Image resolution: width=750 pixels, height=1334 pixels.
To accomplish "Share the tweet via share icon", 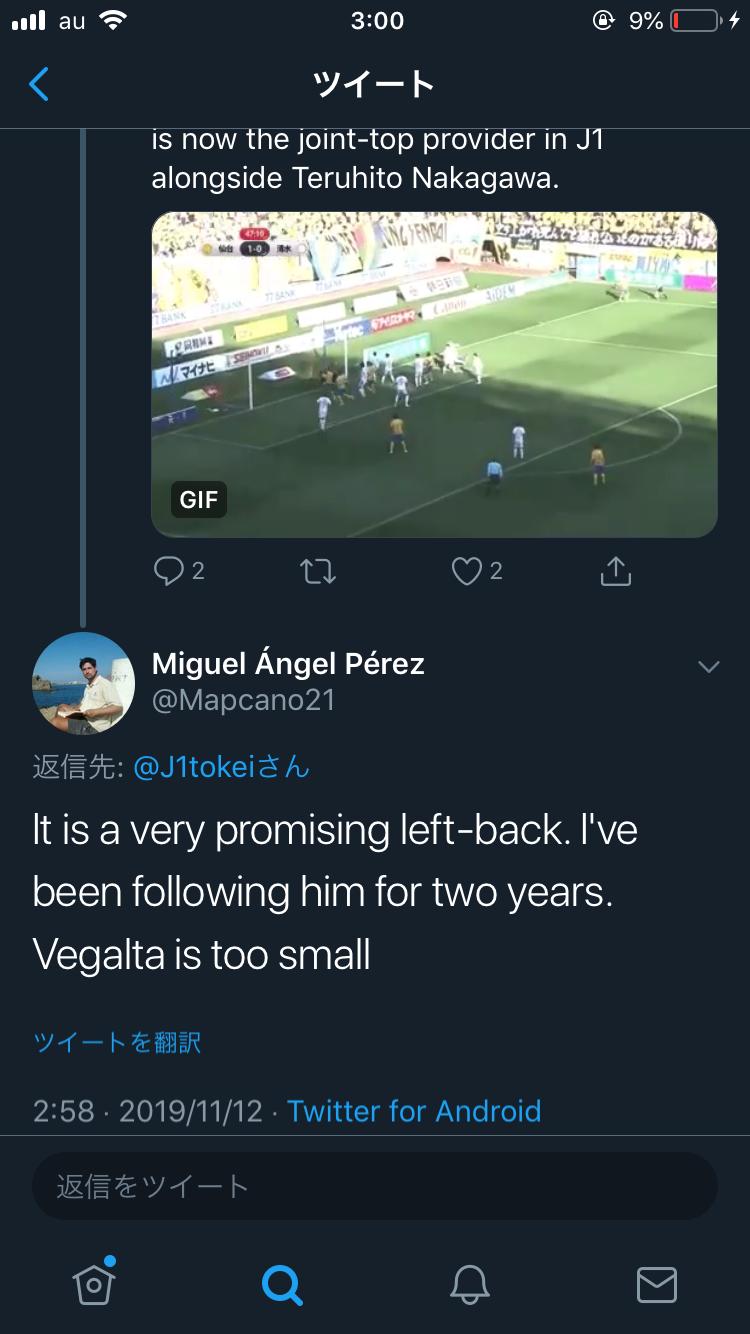I will point(615,571).
